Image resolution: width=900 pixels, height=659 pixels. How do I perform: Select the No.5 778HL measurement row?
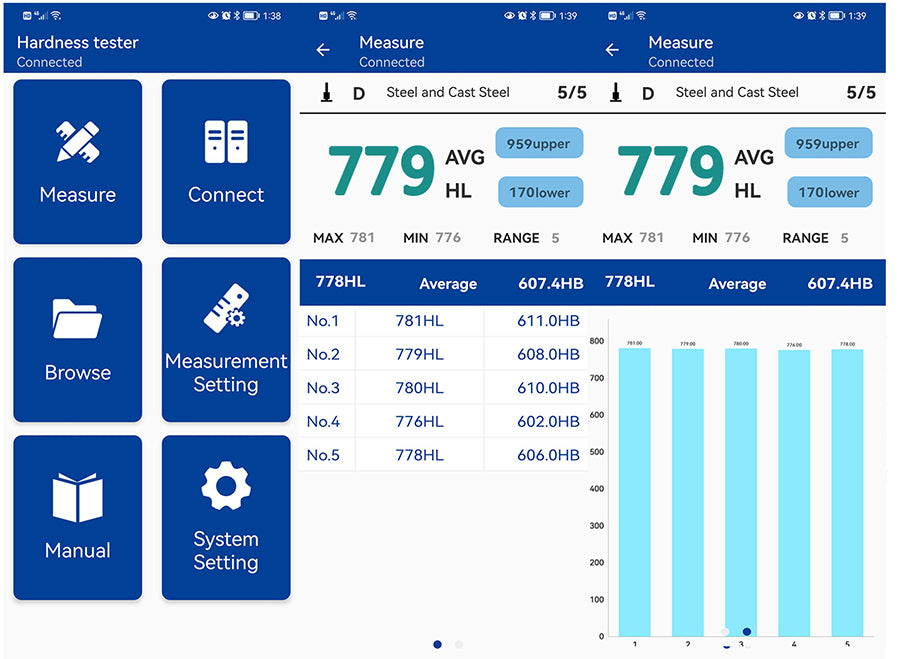tap(443, 455)
